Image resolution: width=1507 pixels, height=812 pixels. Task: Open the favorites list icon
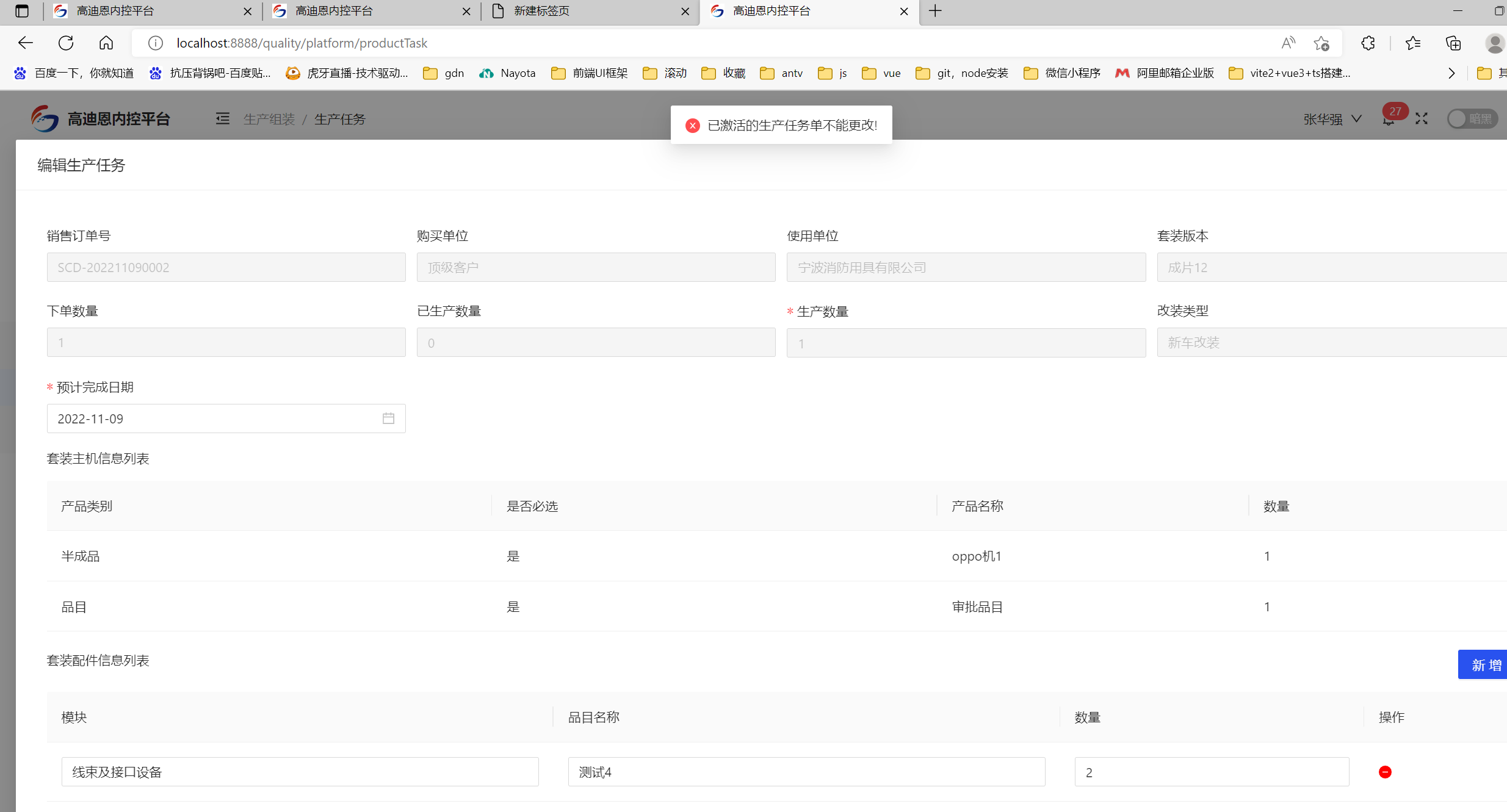(x=1412, y=43)
